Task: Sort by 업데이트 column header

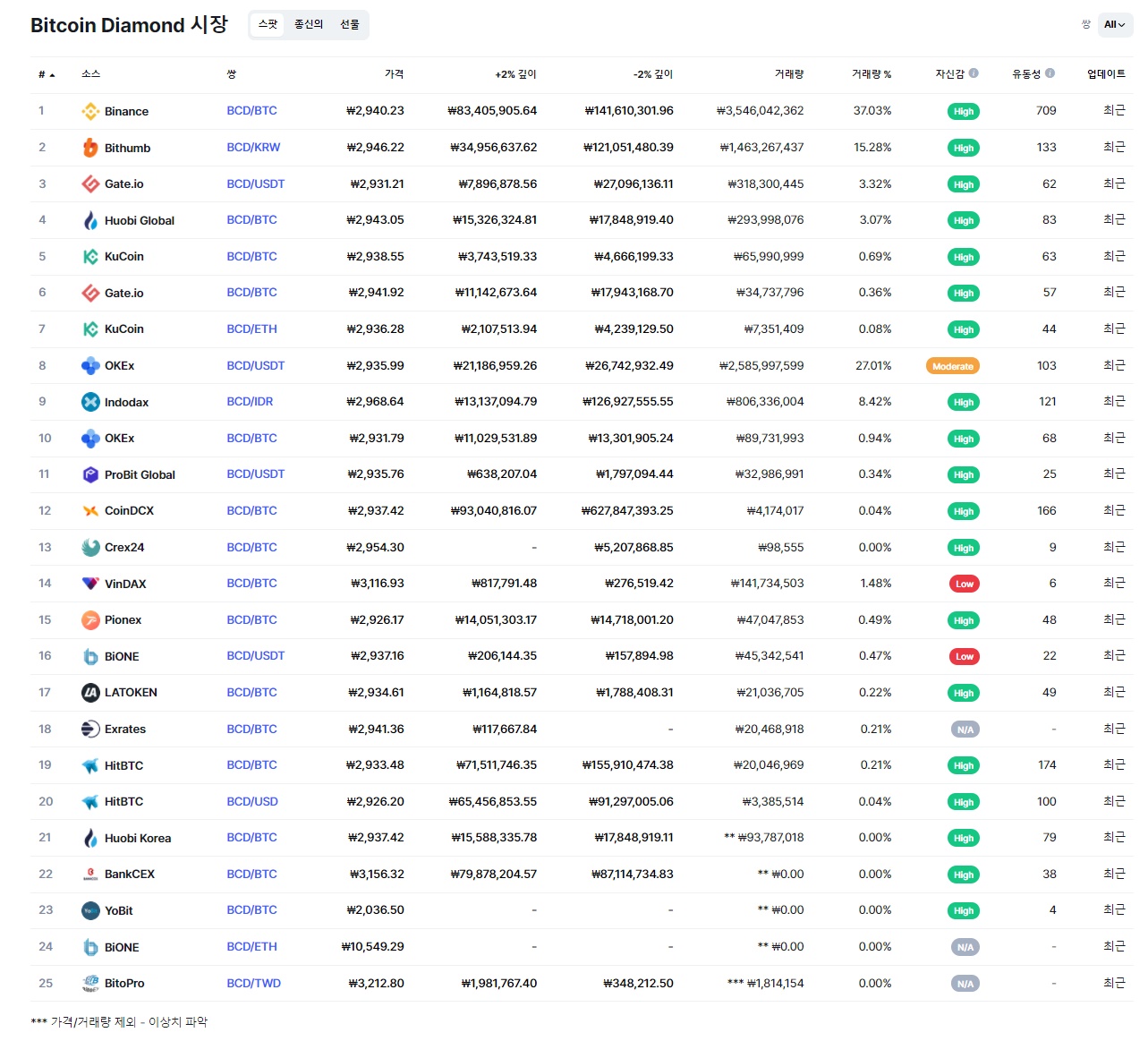Action: (x=1106, y=74)
